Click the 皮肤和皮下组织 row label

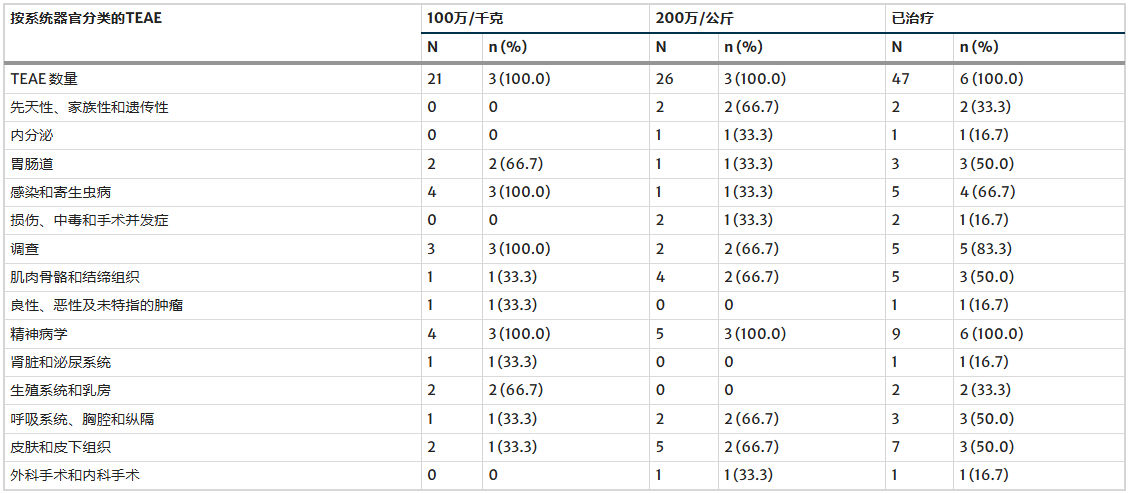[60, 447]
